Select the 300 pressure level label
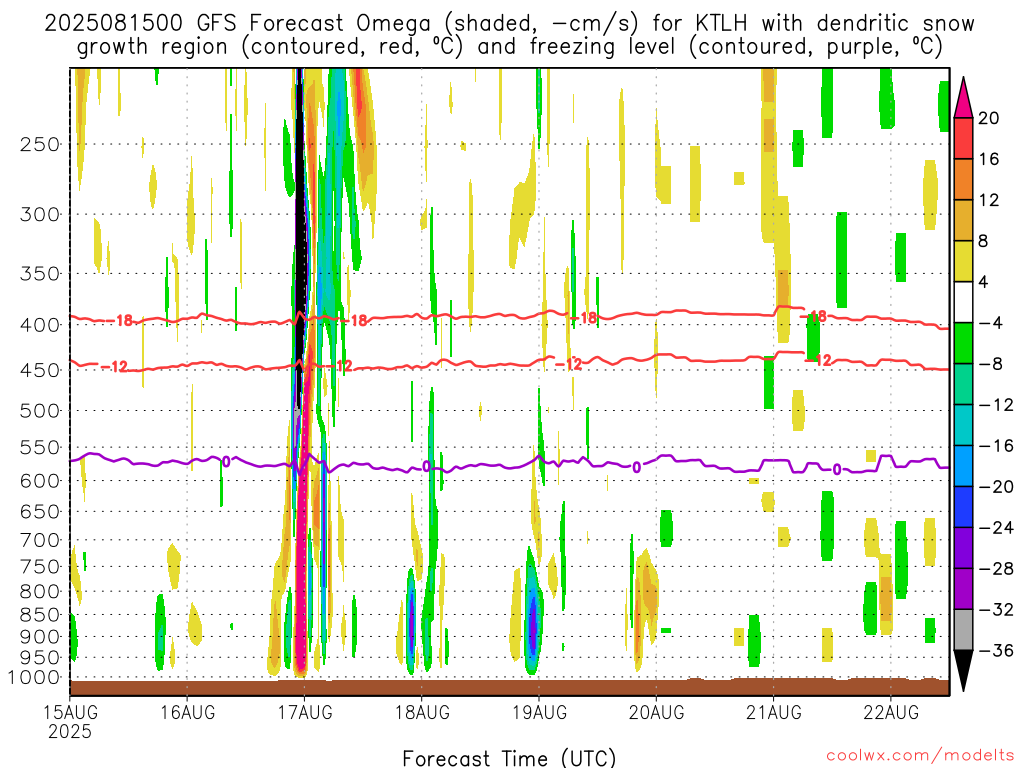 pyautogui.click(x=40, y=214)
